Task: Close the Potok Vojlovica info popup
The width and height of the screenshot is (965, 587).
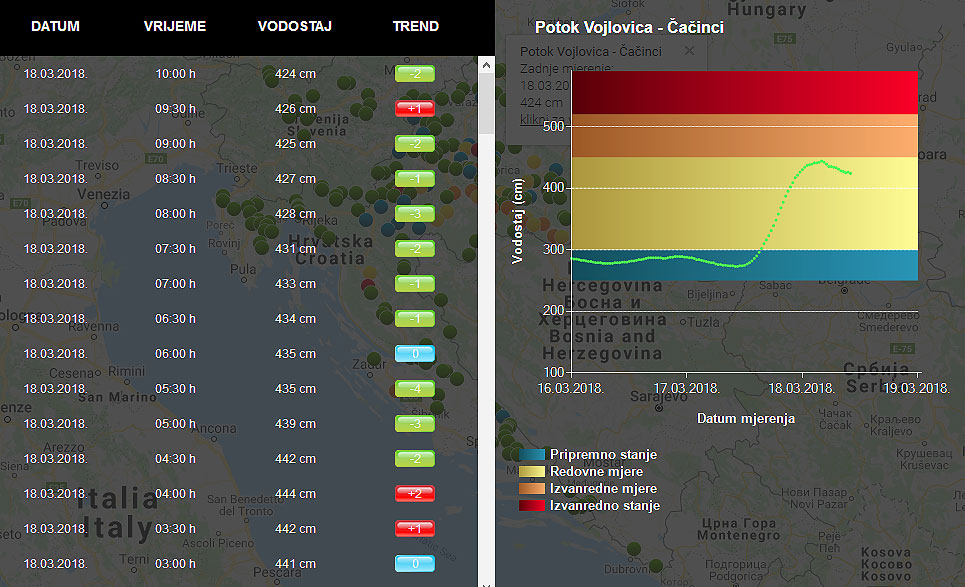Action: click(x=690, y=50)
